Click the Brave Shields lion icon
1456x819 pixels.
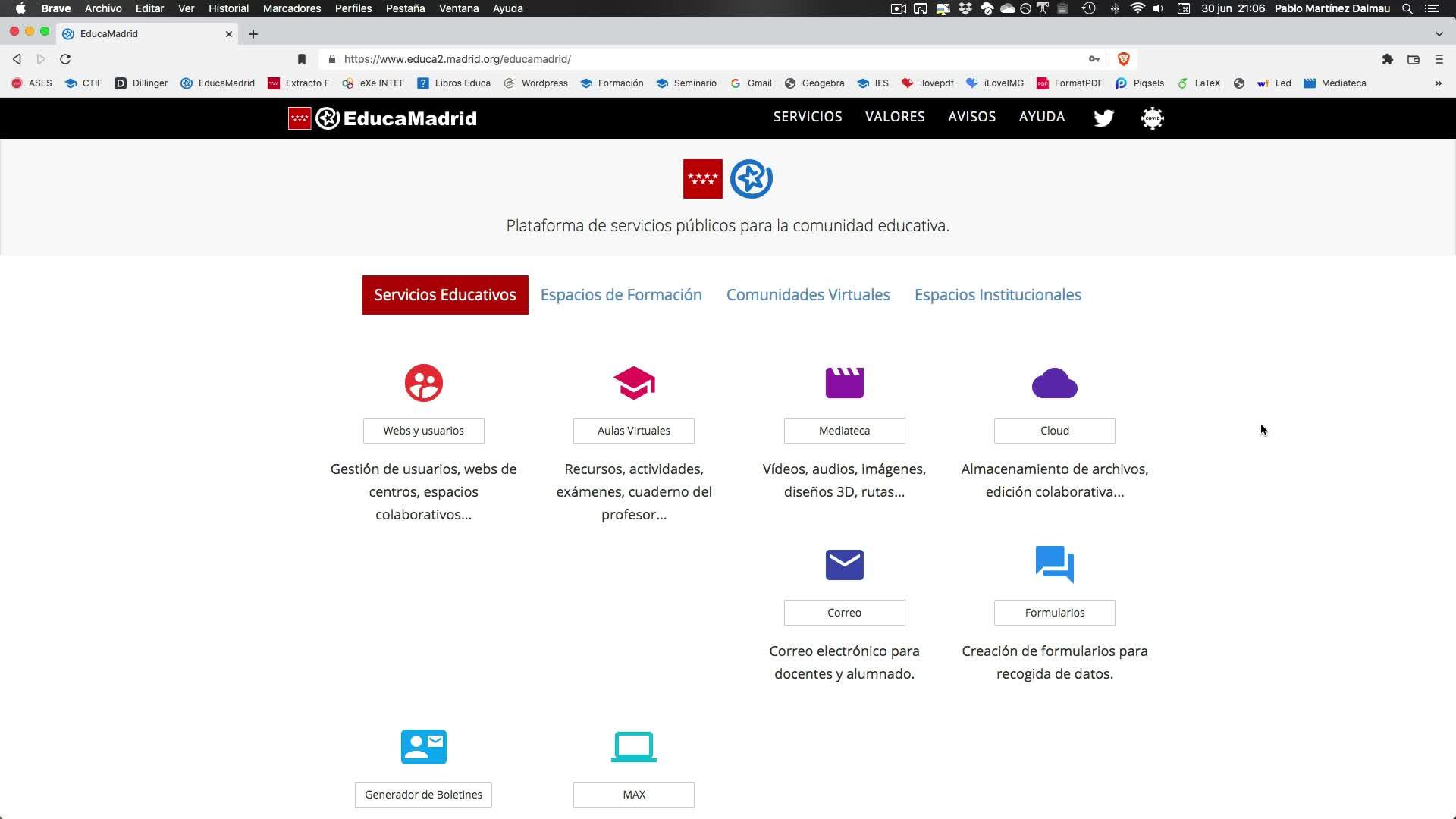[x=1123, y=59]
